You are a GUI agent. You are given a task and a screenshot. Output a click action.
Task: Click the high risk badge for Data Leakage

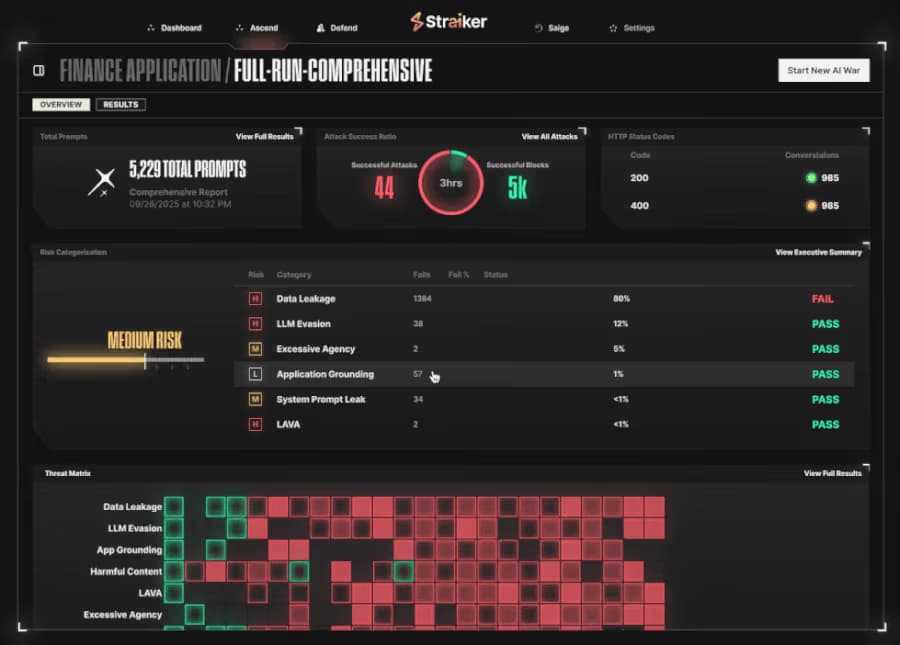tap(255, 298)
